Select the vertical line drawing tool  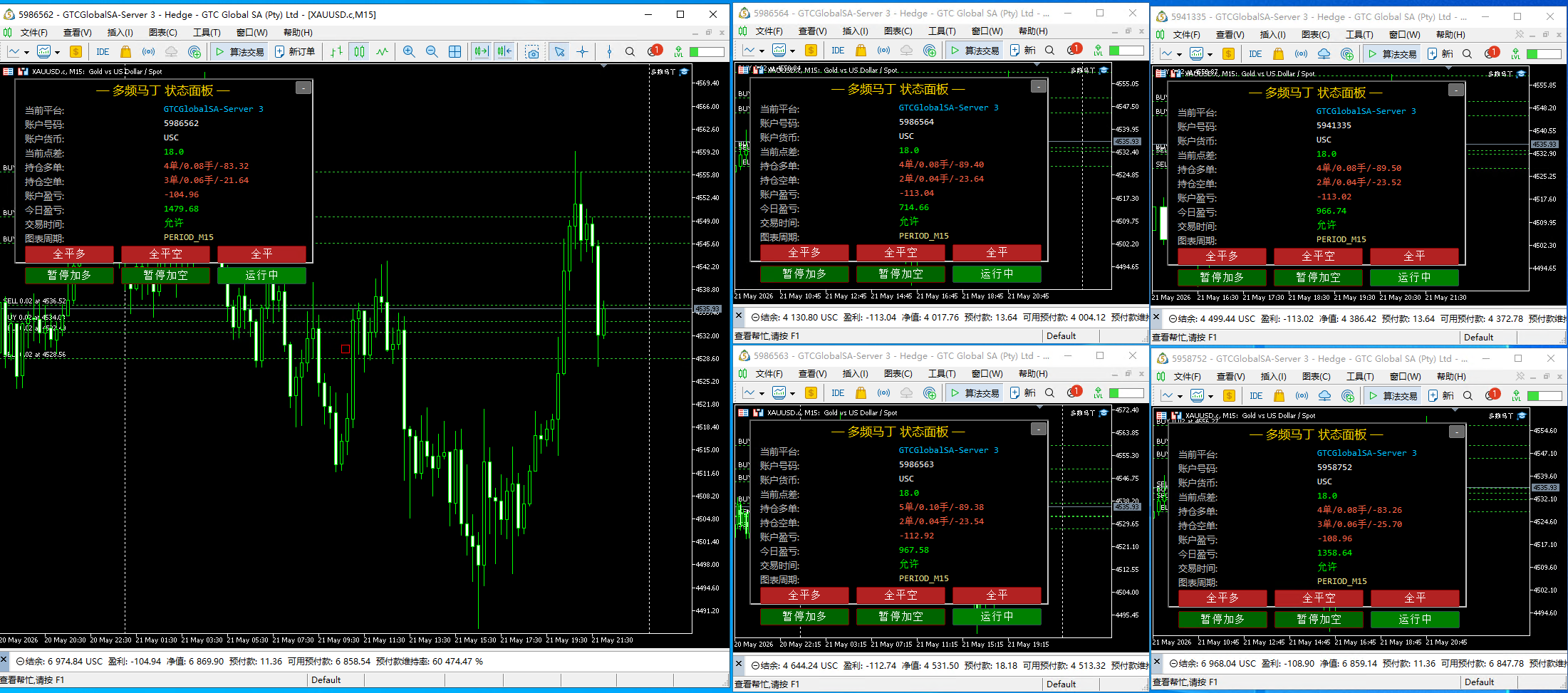(608, 51)
